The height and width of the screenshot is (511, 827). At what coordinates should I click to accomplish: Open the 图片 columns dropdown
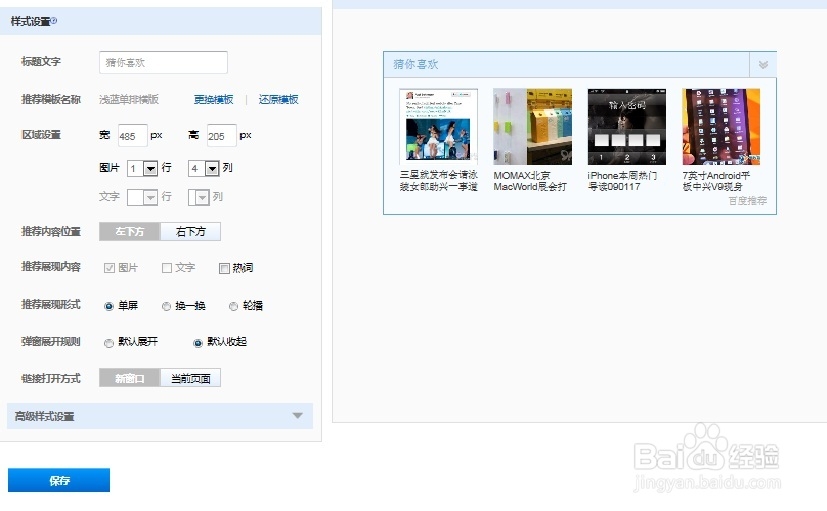(204, 168)
